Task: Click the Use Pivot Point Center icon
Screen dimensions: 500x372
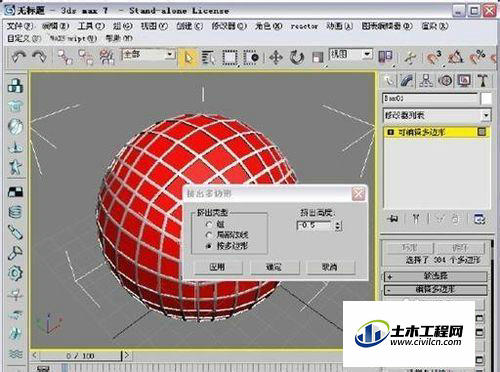Action: pyautogui.click(x=386, y=57)
